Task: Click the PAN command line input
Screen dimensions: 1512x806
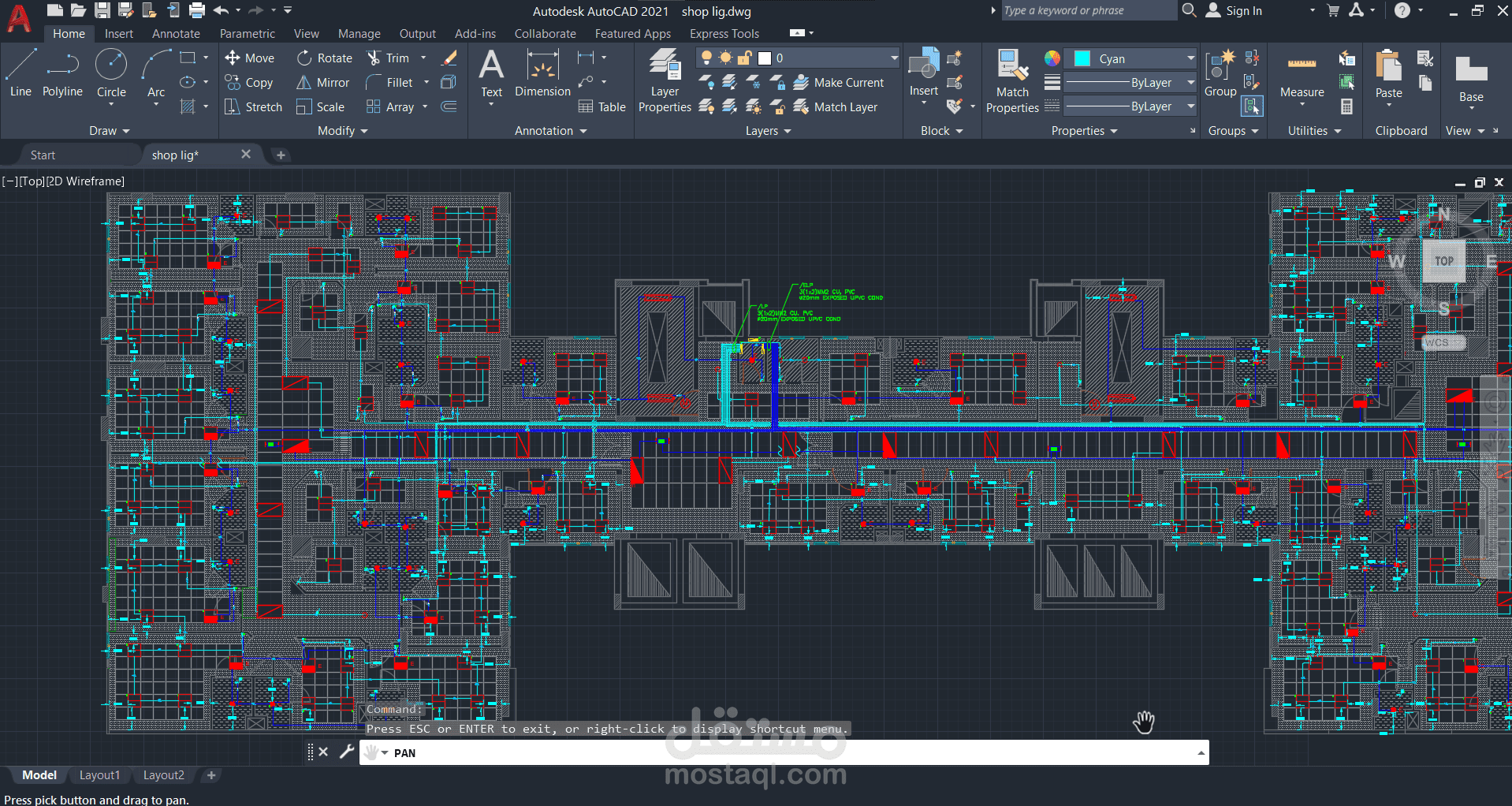Action: click(784, 752)
